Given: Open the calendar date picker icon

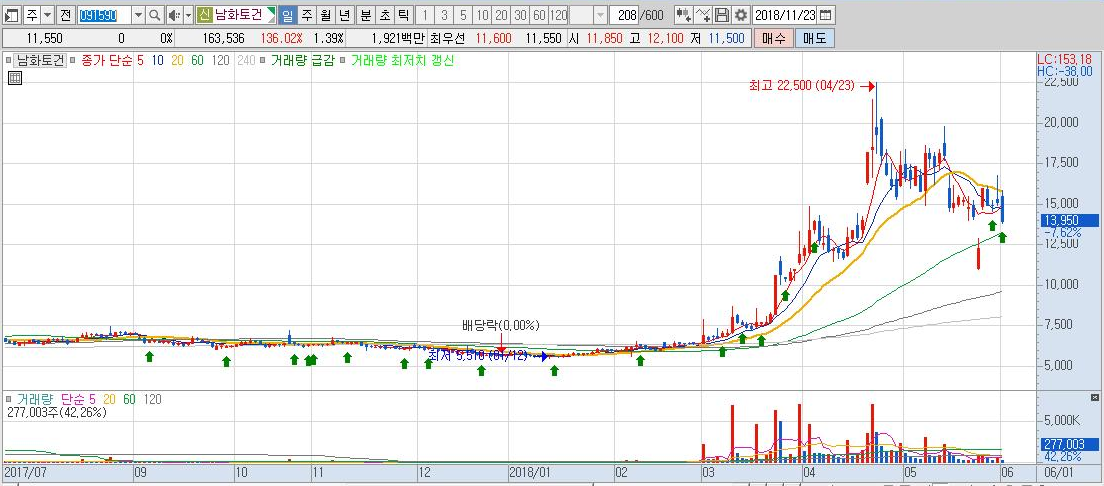Looking at the screenshot, I should 825,15.
